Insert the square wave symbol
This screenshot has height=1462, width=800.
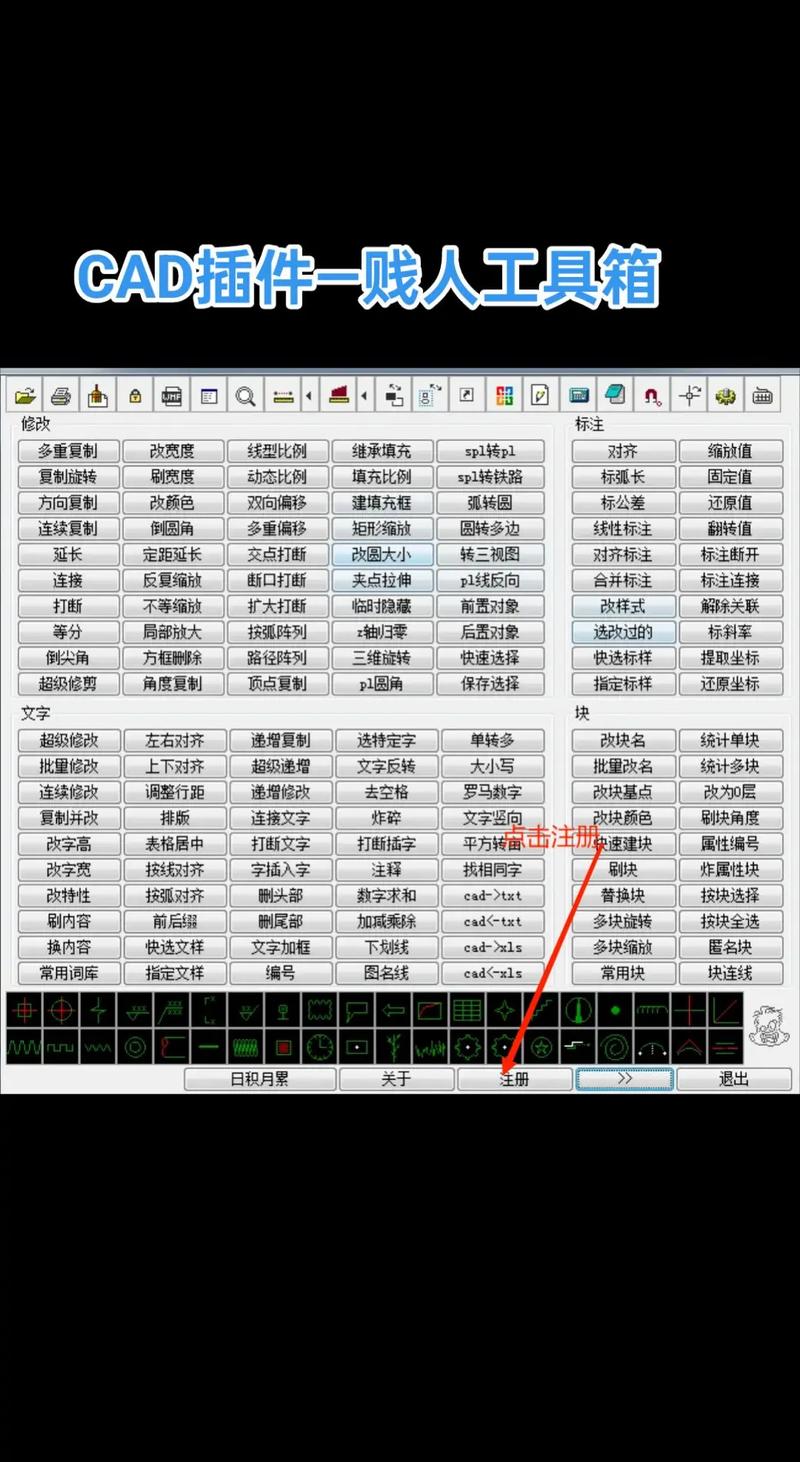click(61, 1047)
